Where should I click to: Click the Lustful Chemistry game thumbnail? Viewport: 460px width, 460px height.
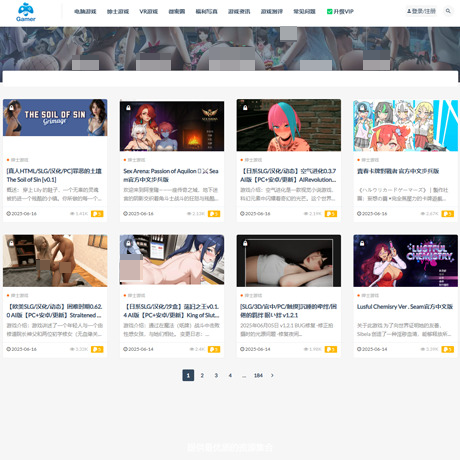406,261
